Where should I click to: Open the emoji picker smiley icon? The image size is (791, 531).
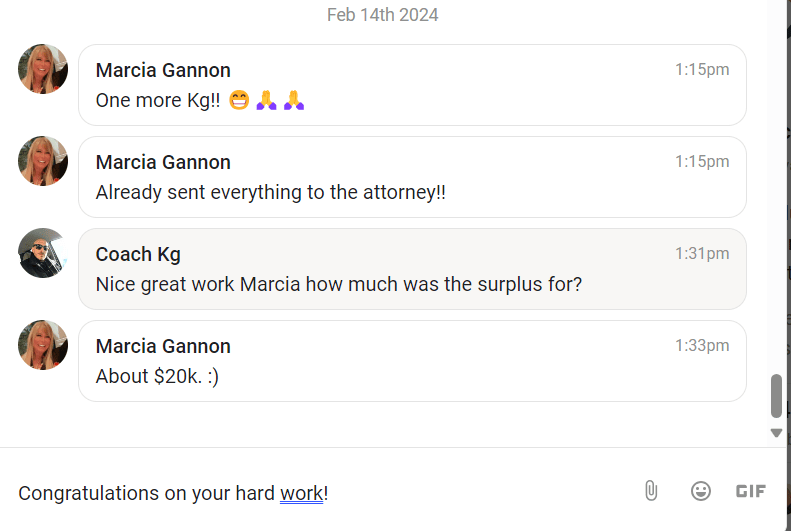[x=701, y=491]
